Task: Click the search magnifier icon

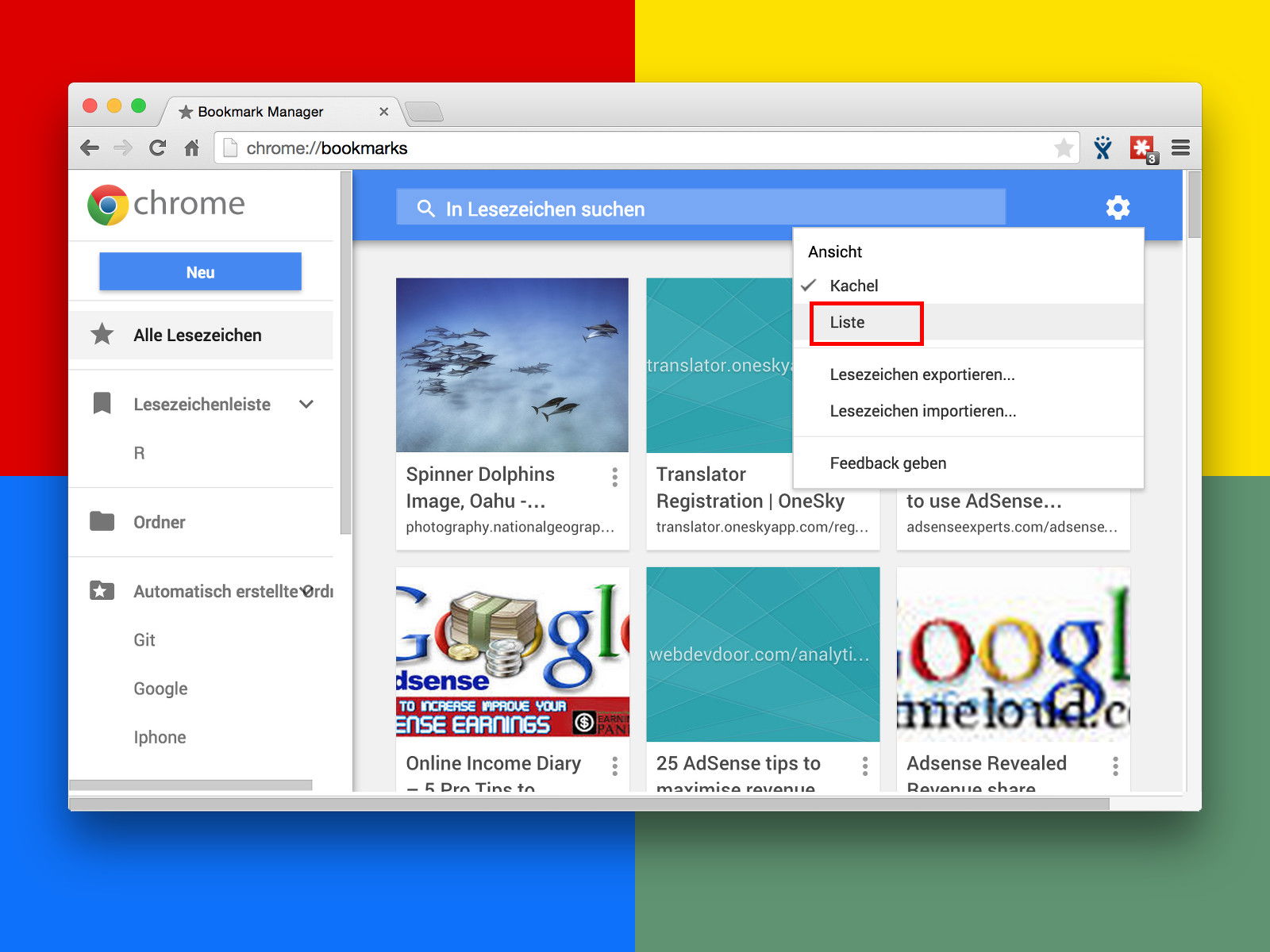Action: coord(426,209)
